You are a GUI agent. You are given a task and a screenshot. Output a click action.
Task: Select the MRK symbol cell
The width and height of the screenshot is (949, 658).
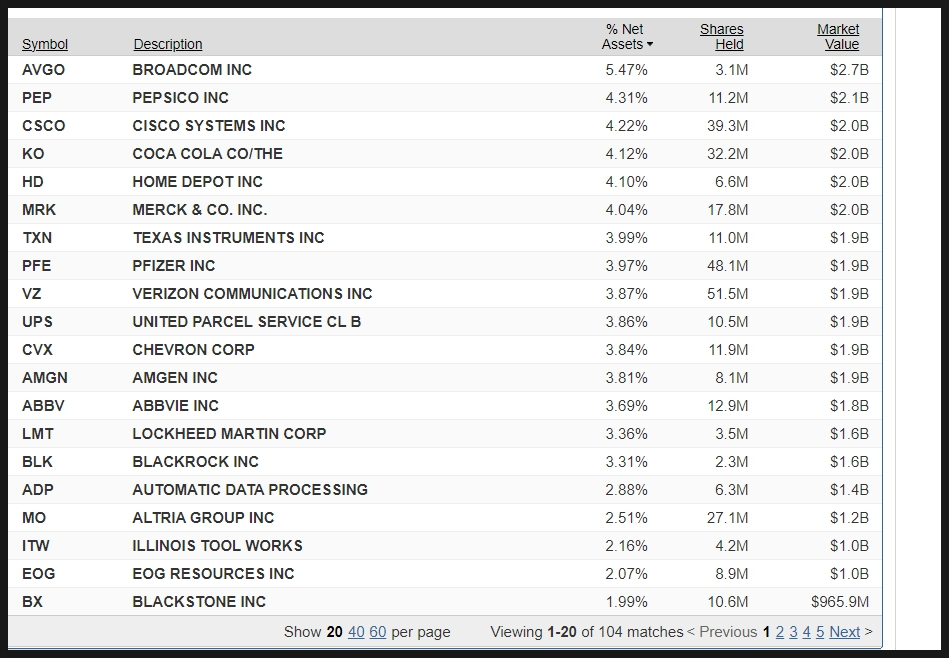pyautogui.click(x=39, y=209)
